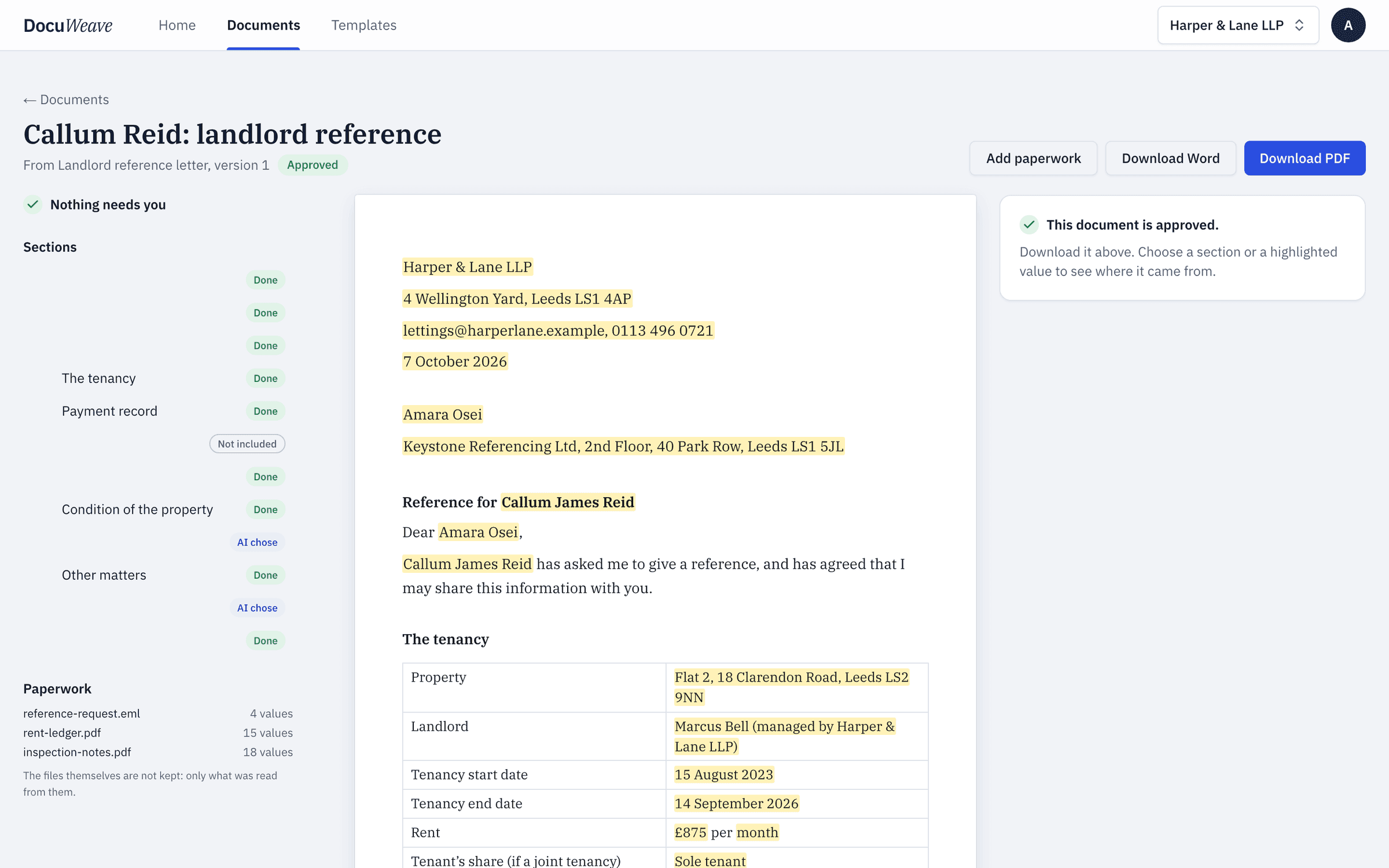Select the Other matters section
This screenshot has width=1389, height=868.
pos(104,575)
